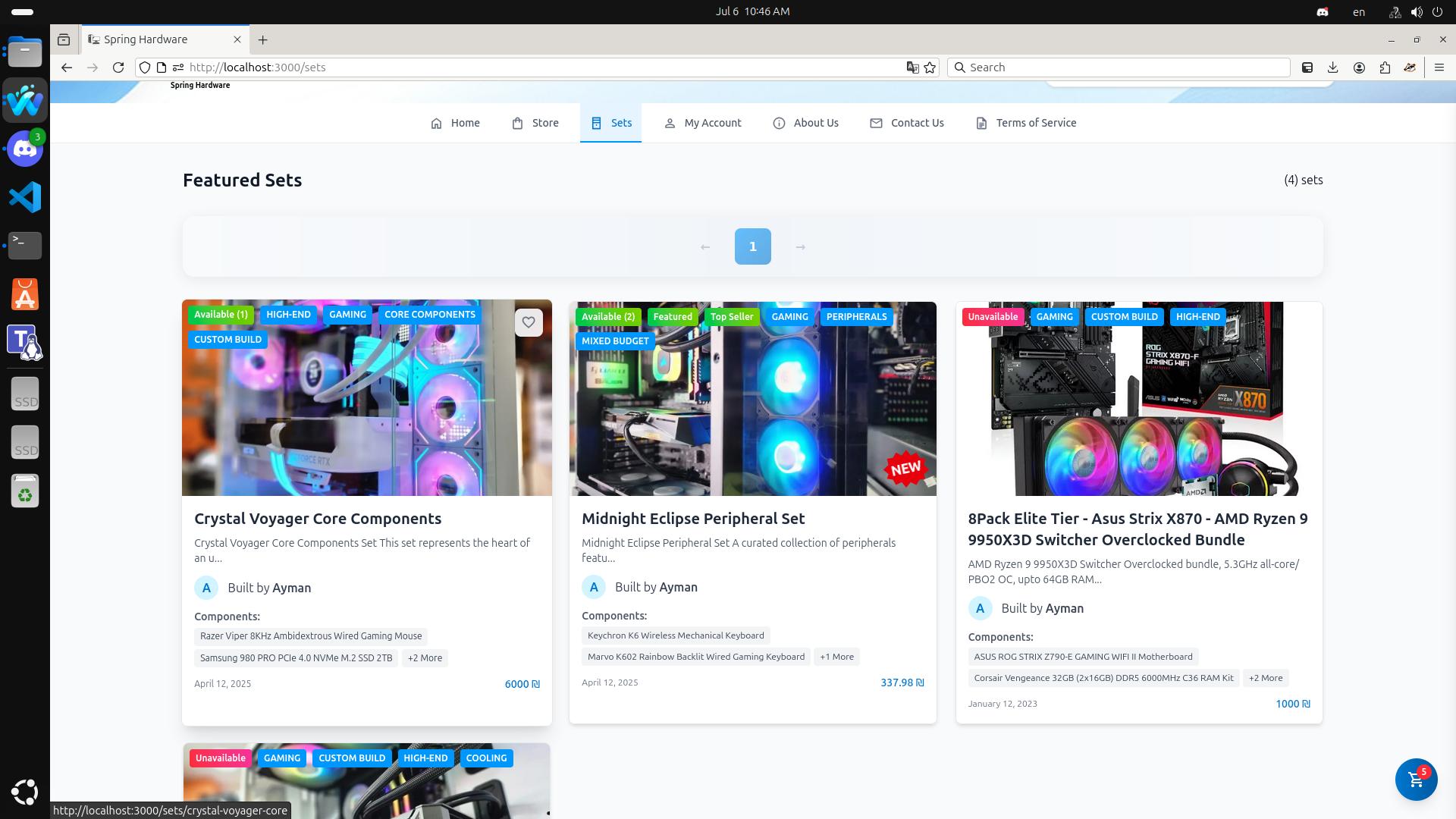Open a new browser tab

point(263,39)
